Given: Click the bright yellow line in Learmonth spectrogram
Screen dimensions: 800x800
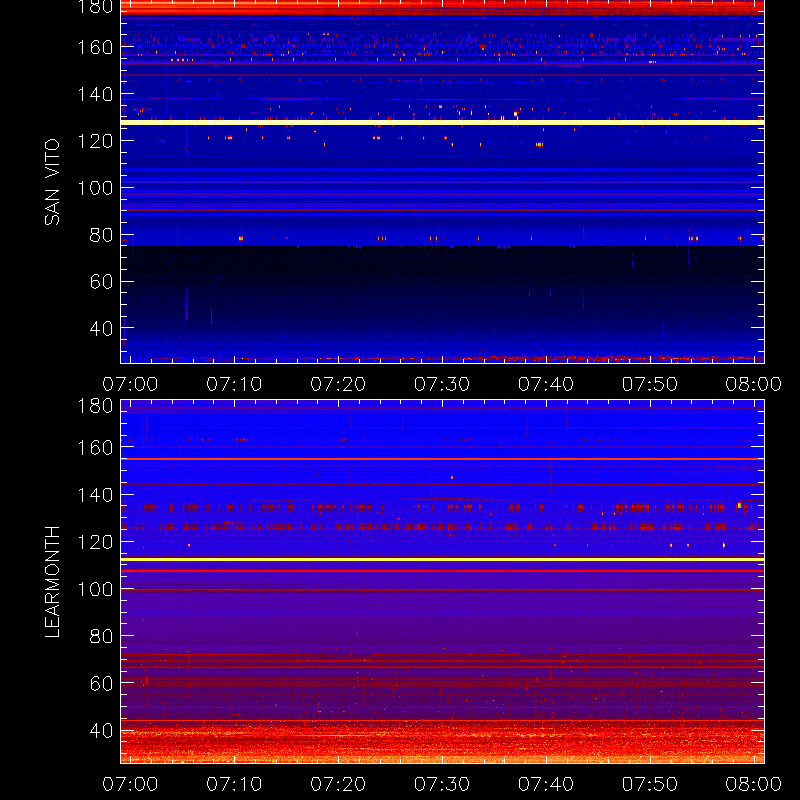Looking at the screenshot, I should [x=442, y=560].
